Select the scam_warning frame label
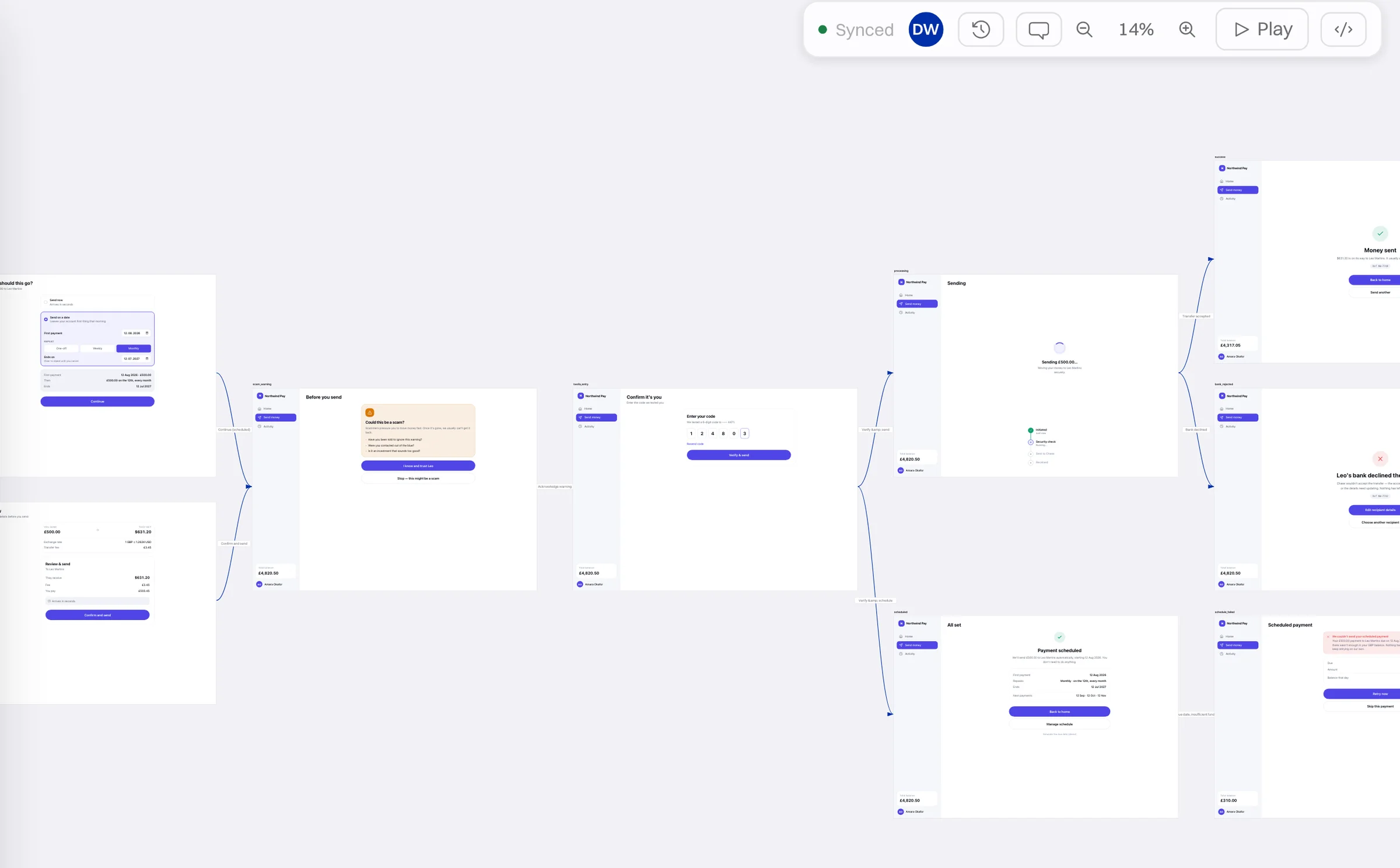1400x868 pixels. click(x=262, y=384)
